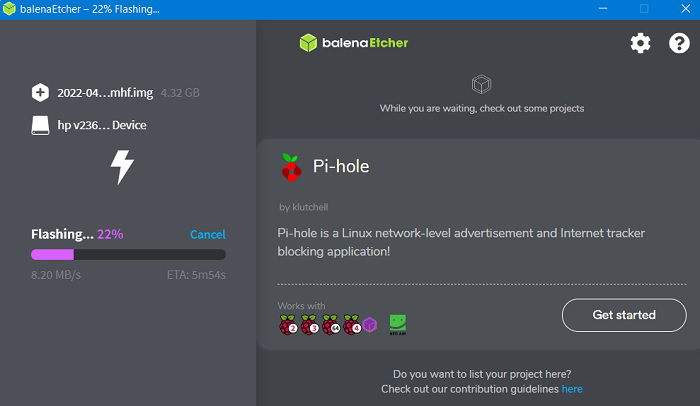
Task: Open the settings gear icon
Action: tap(640, 43)
